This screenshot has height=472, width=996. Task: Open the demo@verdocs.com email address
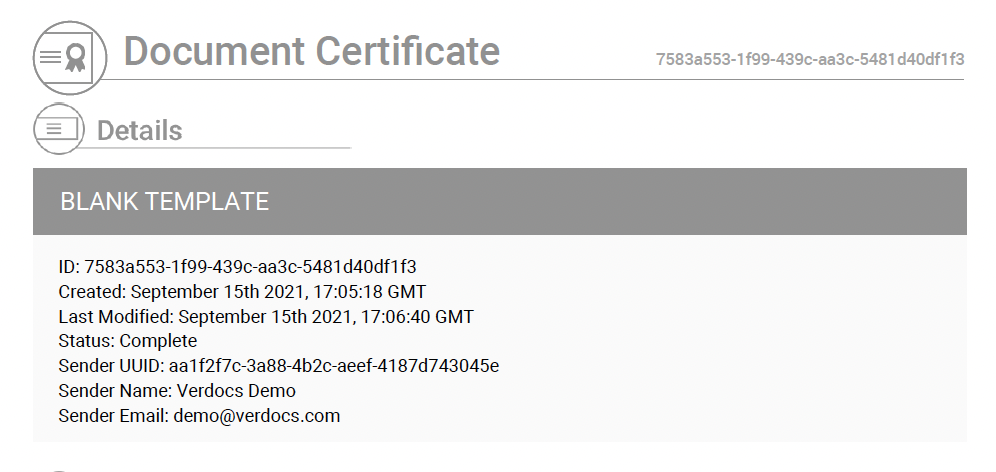pos(257,415)
